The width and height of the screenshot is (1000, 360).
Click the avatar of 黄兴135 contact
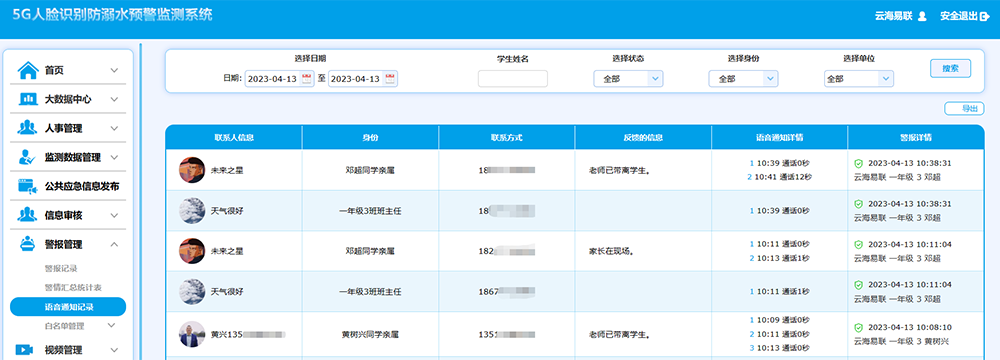(192, 334)
